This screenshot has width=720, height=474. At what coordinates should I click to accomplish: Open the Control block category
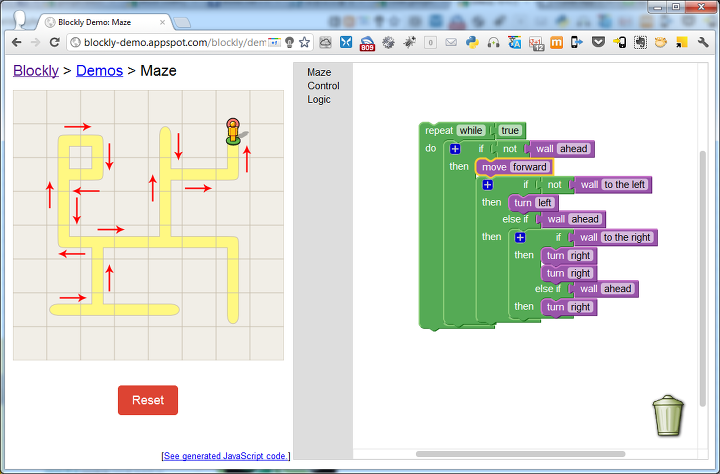click(323, 86)
